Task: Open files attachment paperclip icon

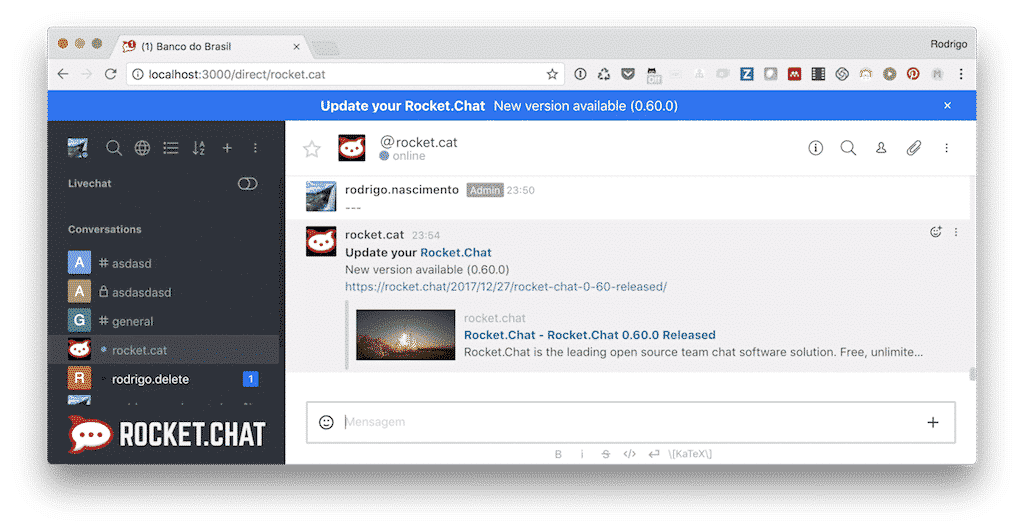Action: [x=914, y=148]
